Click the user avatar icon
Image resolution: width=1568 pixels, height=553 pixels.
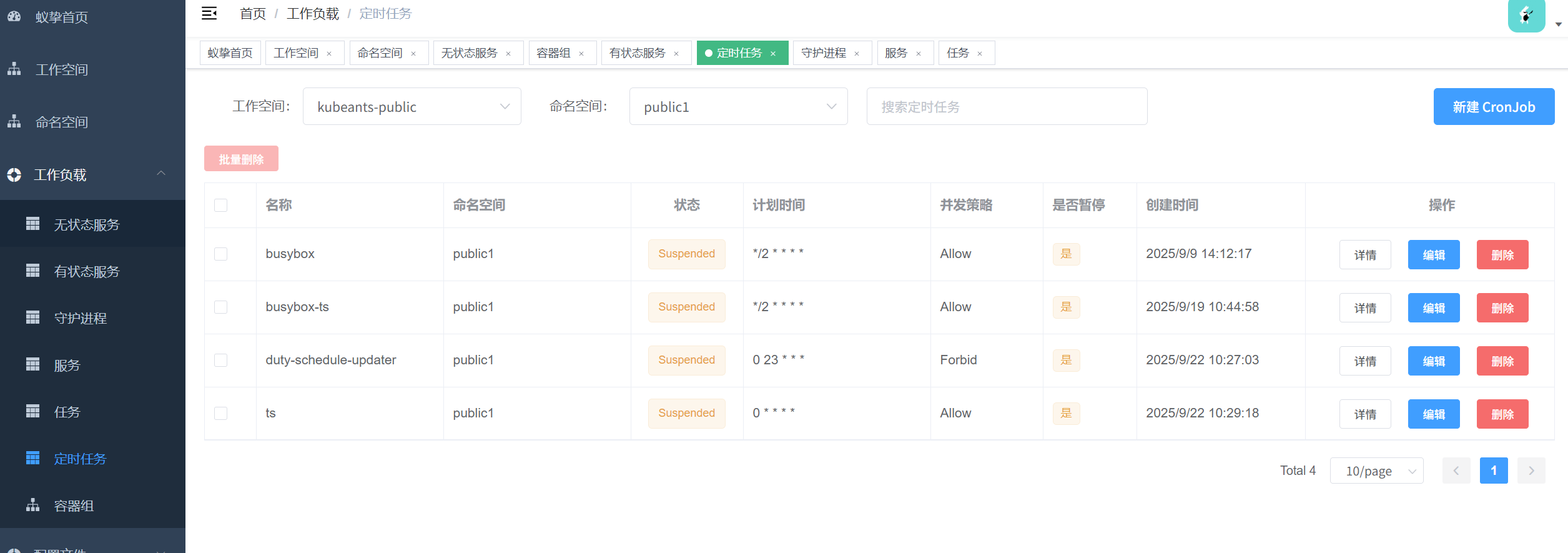[x=1526, y=15]
